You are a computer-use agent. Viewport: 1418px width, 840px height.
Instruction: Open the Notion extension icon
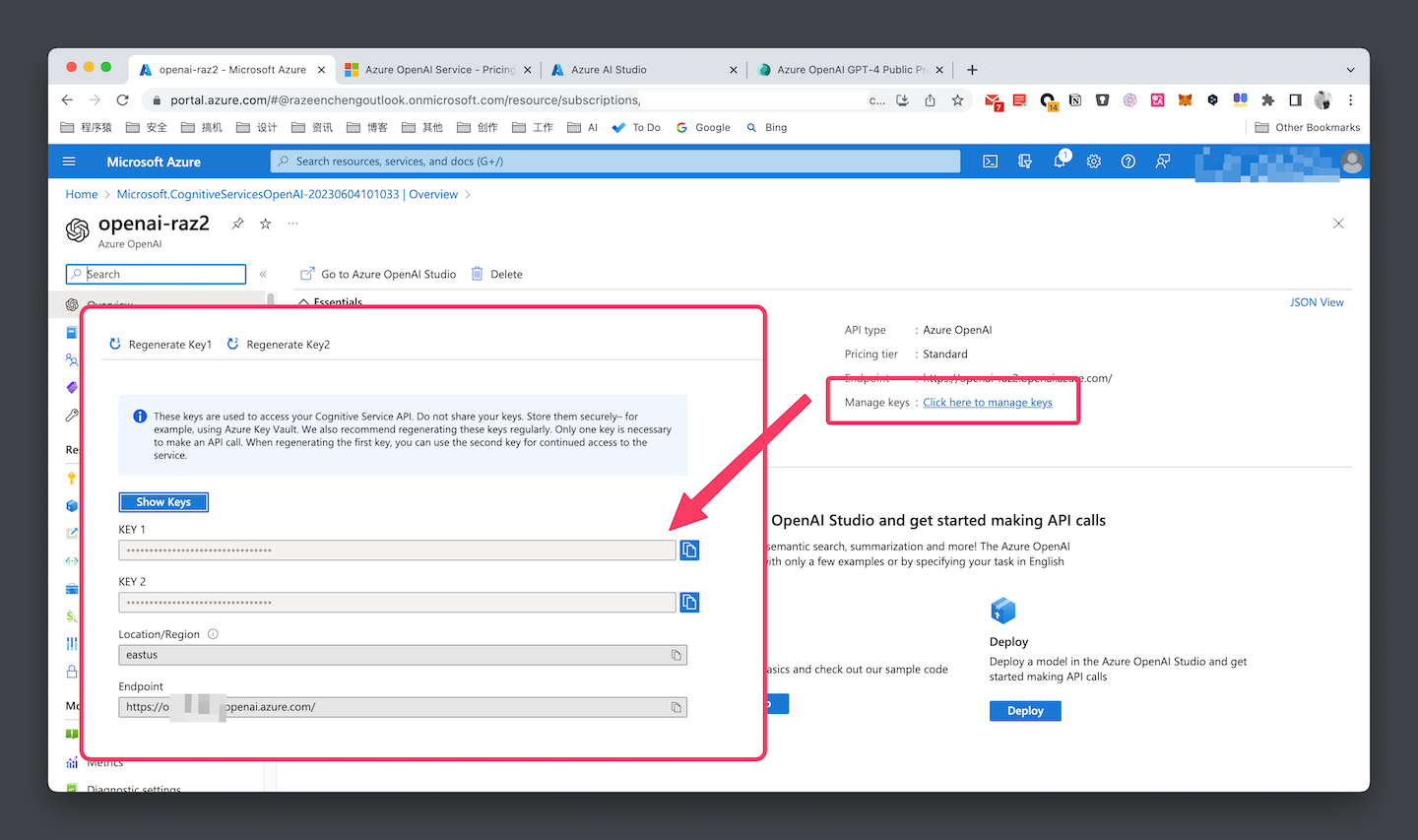[1075, 99]
